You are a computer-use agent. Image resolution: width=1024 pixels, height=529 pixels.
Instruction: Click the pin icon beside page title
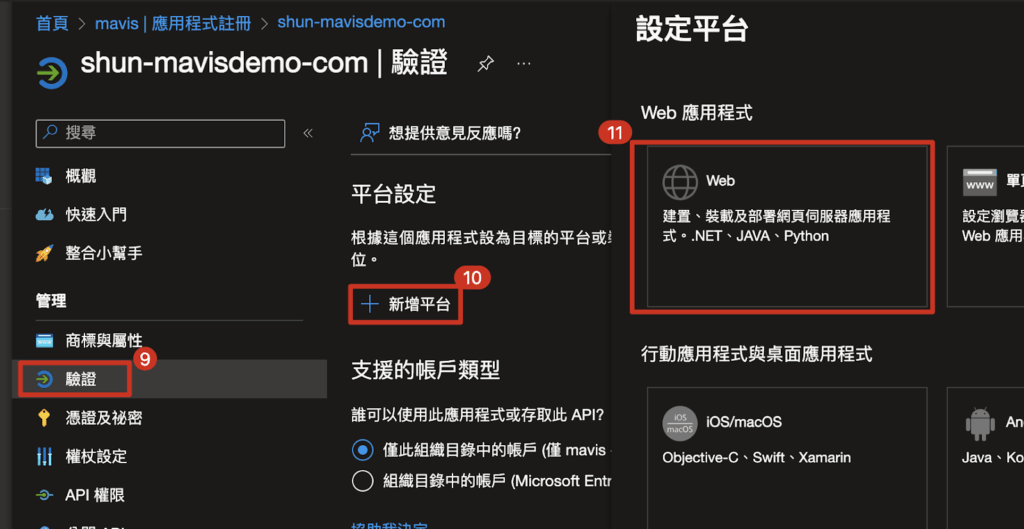coord(485,64)
